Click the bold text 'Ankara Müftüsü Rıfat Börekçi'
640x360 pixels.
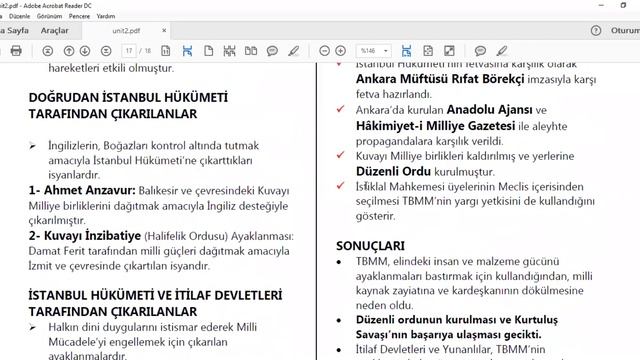(x=440, y=79)
